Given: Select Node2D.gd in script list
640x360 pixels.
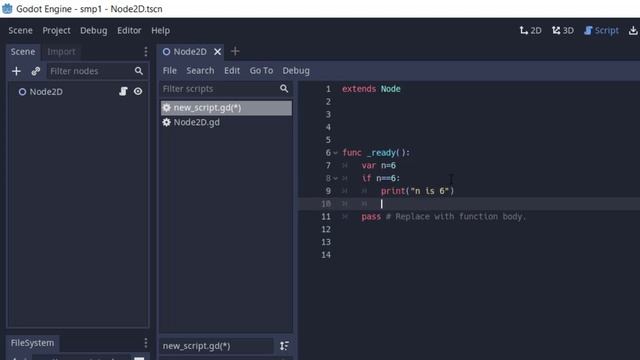Looking at the screenshot, I should (x=226, y=122).
